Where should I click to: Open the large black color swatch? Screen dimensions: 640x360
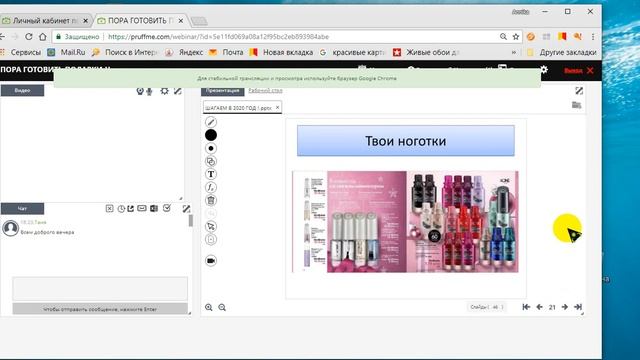[x=211, y=135]
